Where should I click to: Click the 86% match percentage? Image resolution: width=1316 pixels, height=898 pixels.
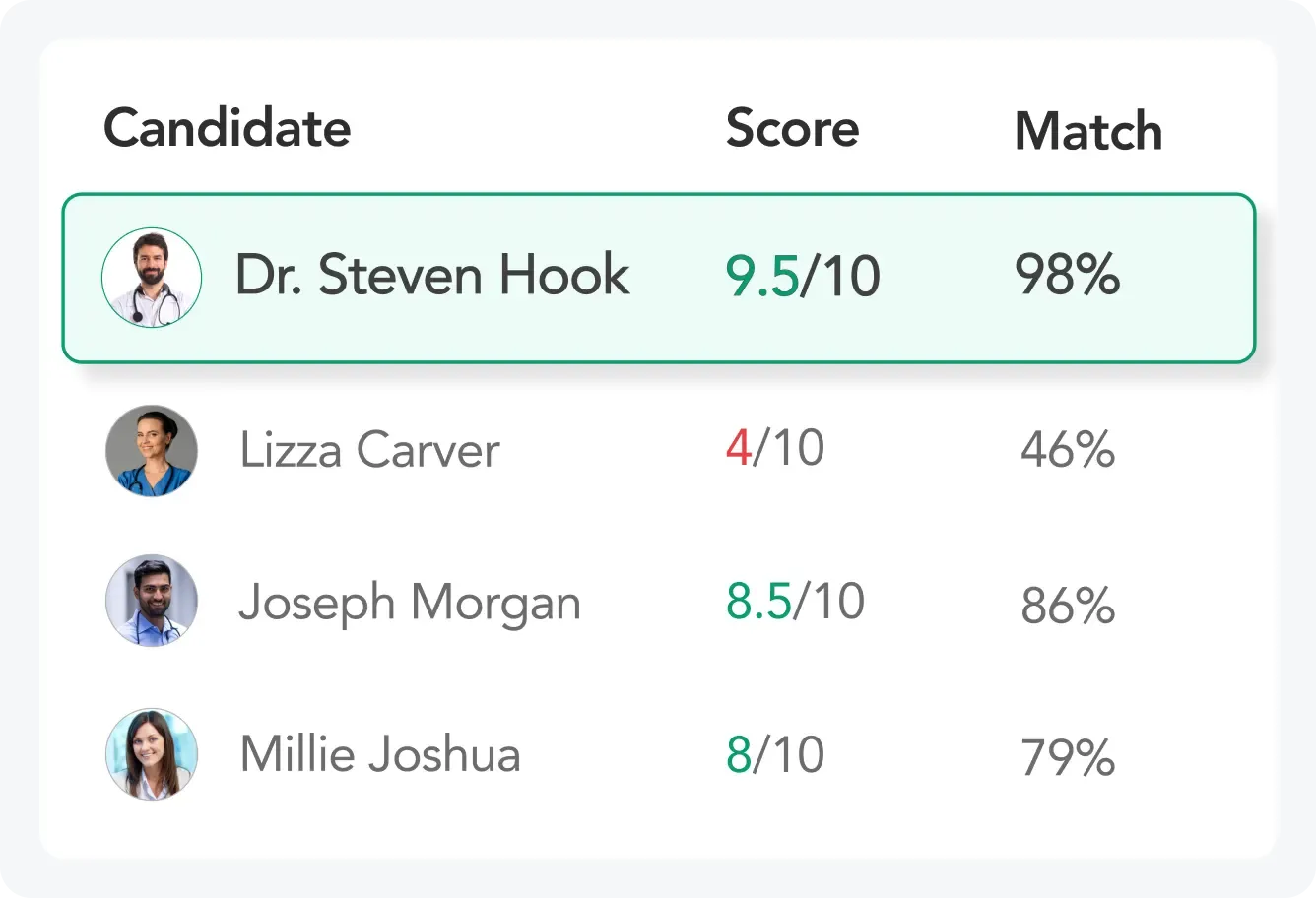click(x=1068, y=605)
